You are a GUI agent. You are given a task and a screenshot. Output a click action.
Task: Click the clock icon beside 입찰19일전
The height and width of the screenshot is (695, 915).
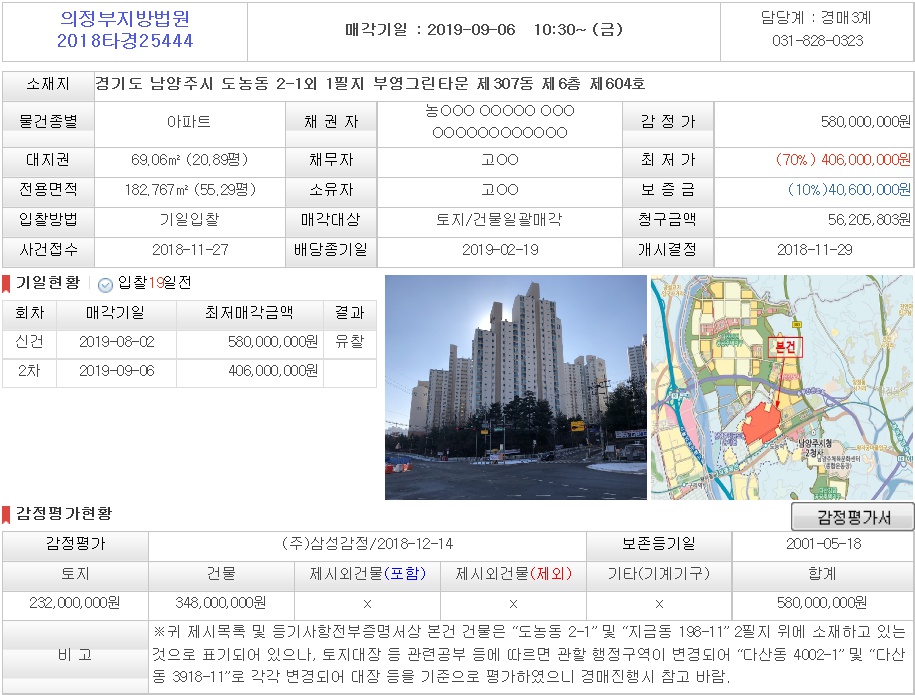tap(105, 284)
